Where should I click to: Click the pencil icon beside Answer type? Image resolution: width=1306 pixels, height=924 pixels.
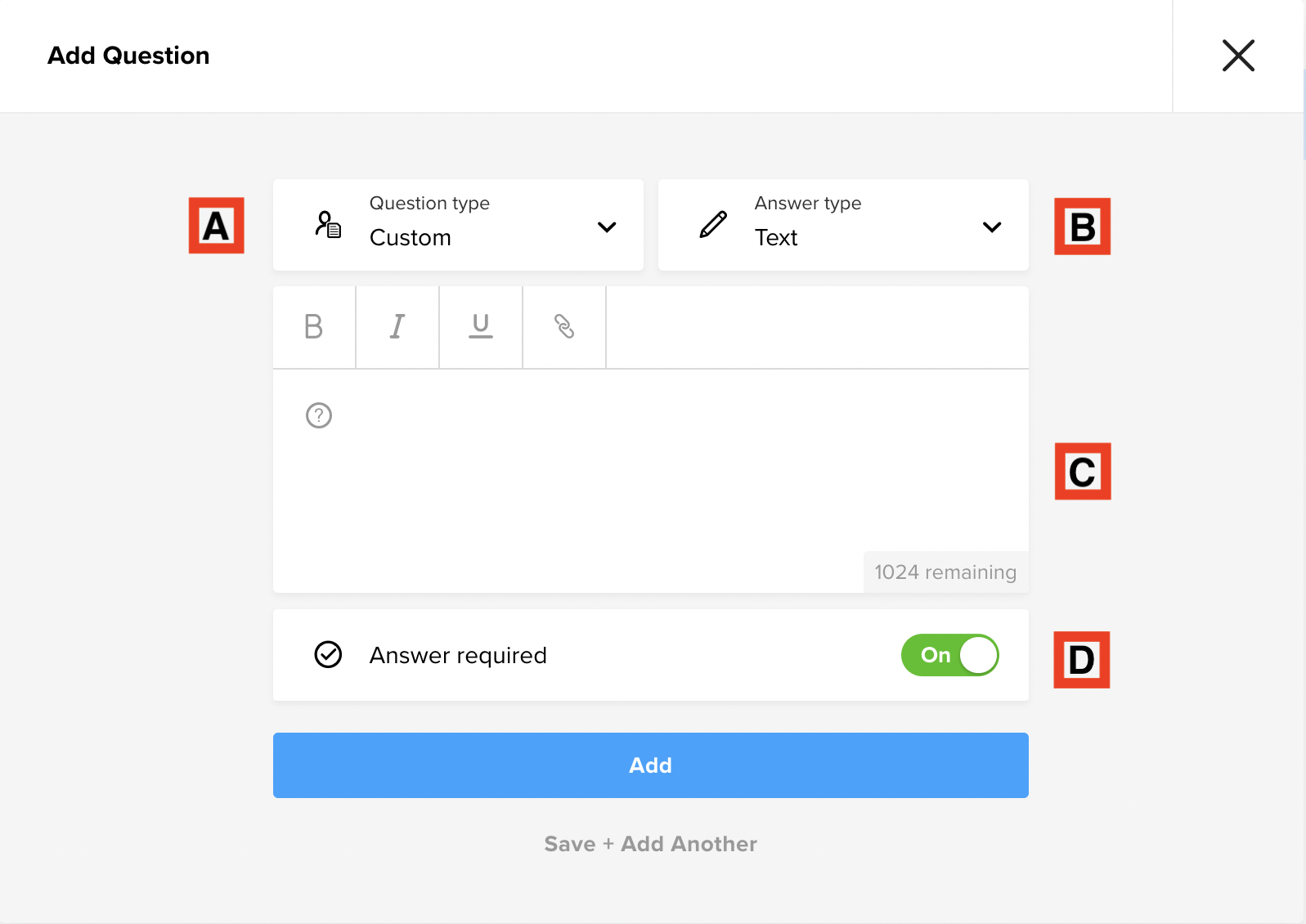[x=713, y=224]
